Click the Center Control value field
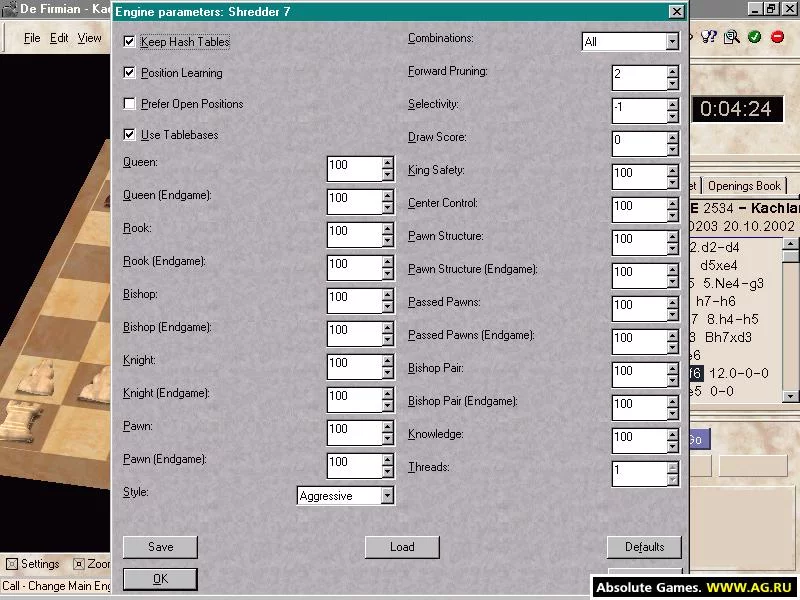This screenshot has height=600, width=800. (639, 210)
